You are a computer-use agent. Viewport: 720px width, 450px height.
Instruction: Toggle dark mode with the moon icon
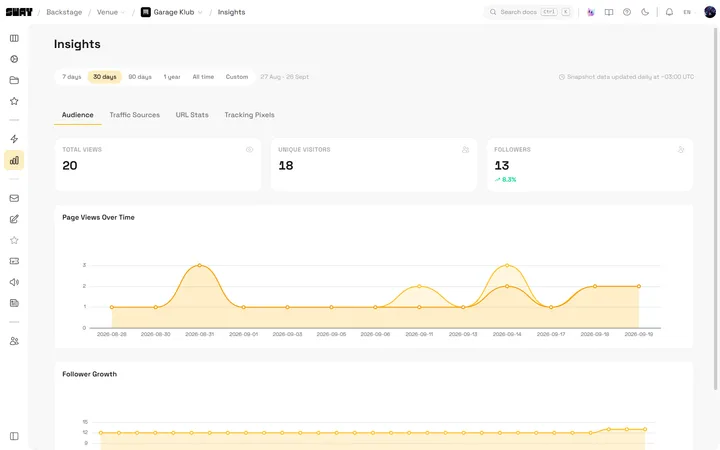[x=645, y=12]
